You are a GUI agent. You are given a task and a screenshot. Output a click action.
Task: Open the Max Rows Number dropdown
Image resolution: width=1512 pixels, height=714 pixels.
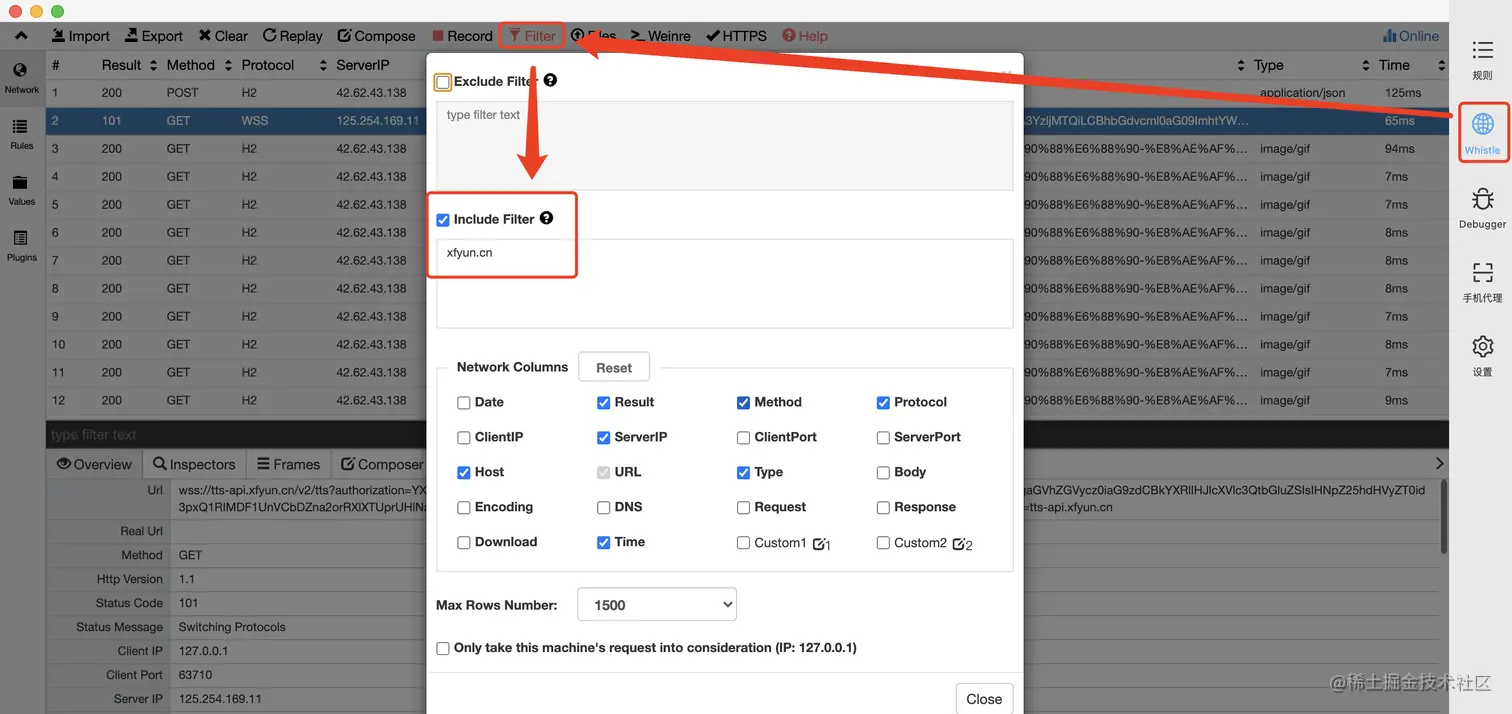[657, 605]
